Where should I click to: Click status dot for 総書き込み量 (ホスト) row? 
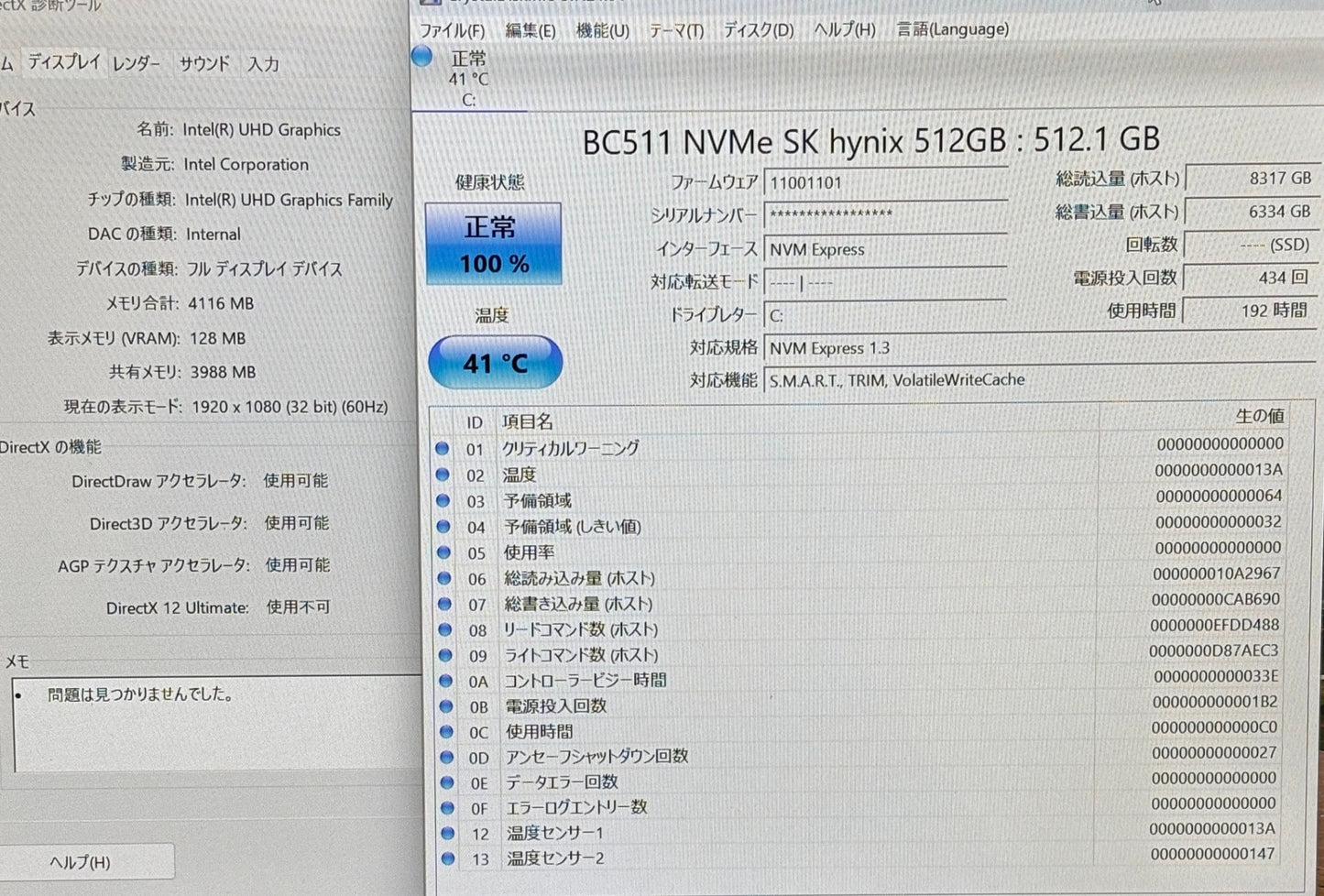point(444,604)
